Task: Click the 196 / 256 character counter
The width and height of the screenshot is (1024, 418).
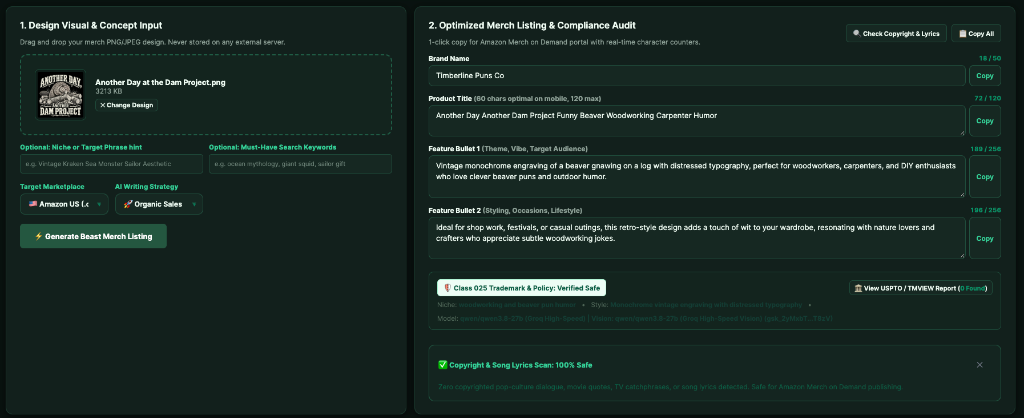Action: tap(986, 210)
